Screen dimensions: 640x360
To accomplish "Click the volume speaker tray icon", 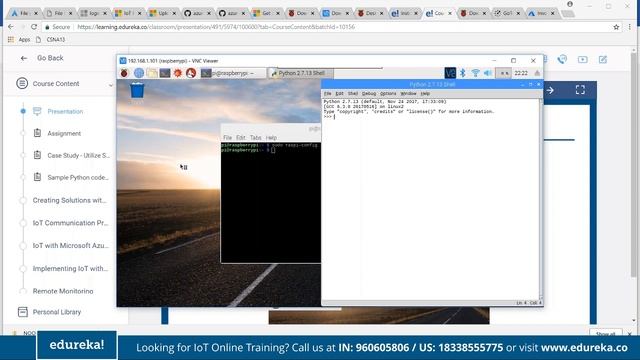I will click(x=488, y=73).
